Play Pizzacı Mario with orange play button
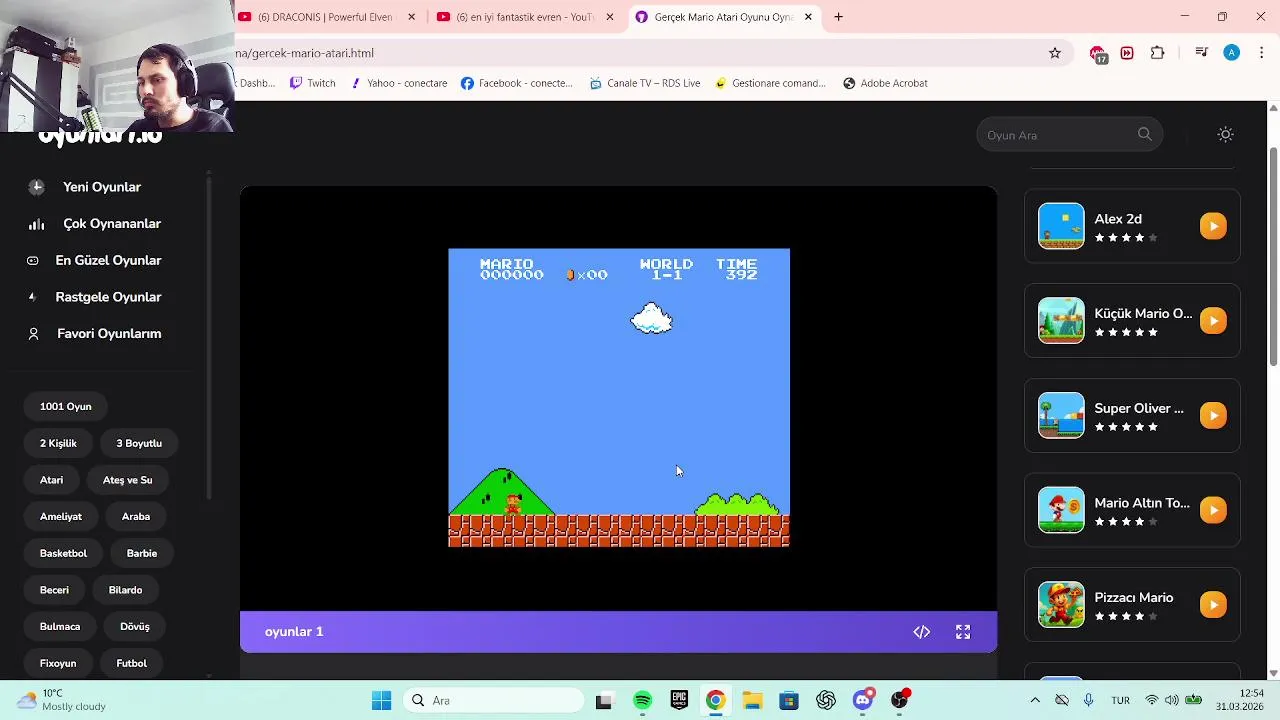 pos(1213,605)
